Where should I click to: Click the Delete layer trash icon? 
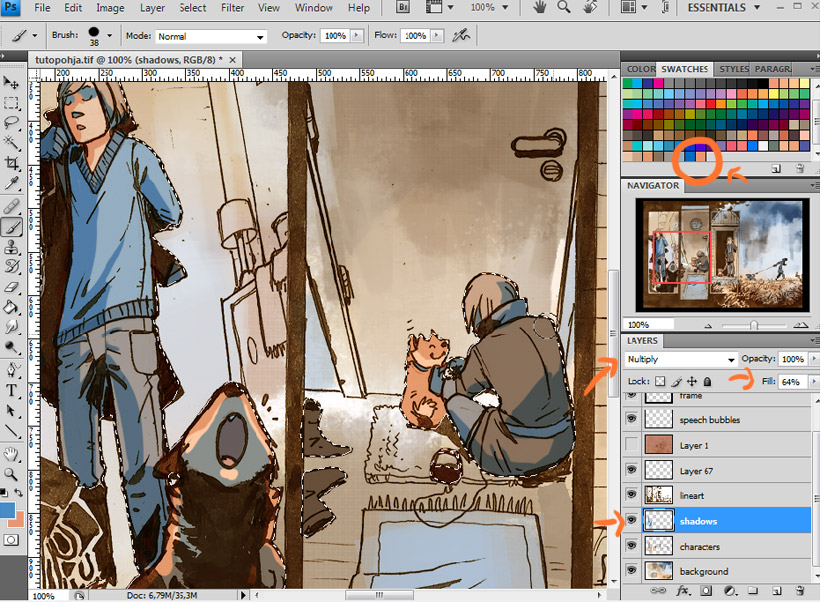pyautogui.click(x=799, y=591)
